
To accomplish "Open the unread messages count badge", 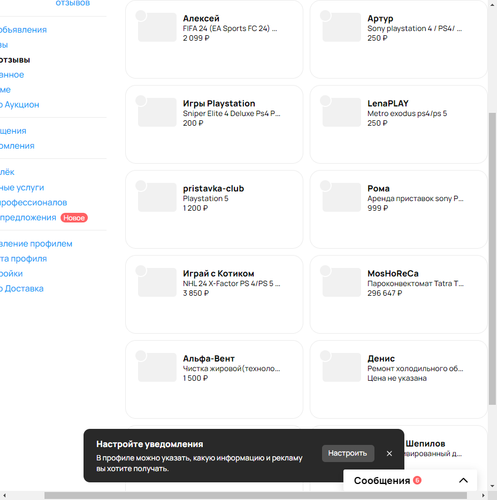I will pos(417,480).
